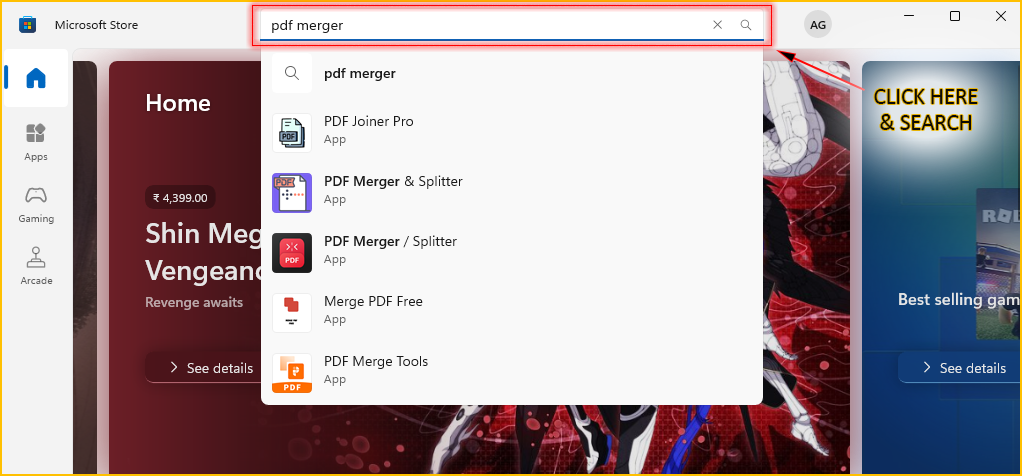Screen dimensions: 1022x476
Task: Click See details on Best selling games
Action: point(962,368)
